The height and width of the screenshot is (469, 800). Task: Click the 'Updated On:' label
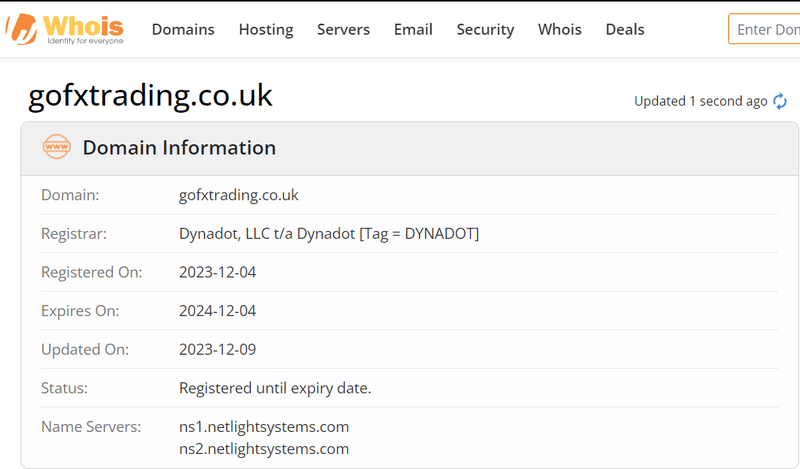tap(85, 350)
